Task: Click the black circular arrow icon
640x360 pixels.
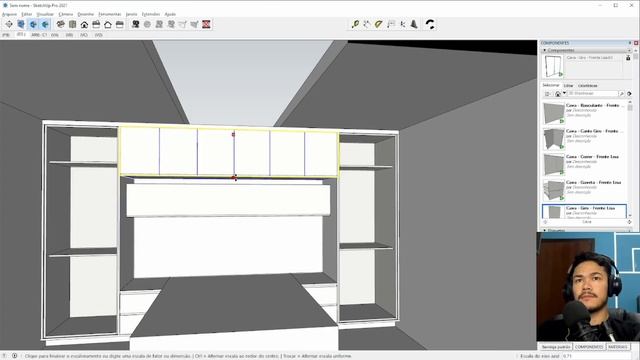Action: point(430,24)
